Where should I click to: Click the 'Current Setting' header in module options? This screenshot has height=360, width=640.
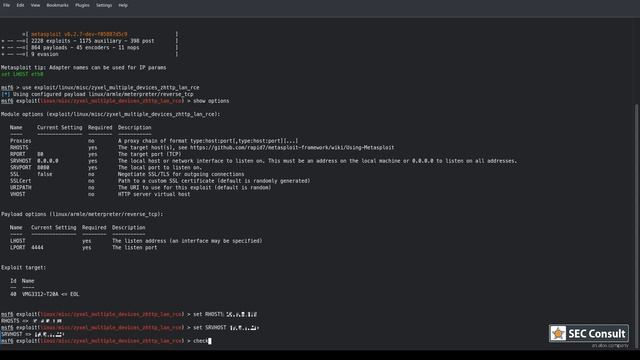point(60,127)
